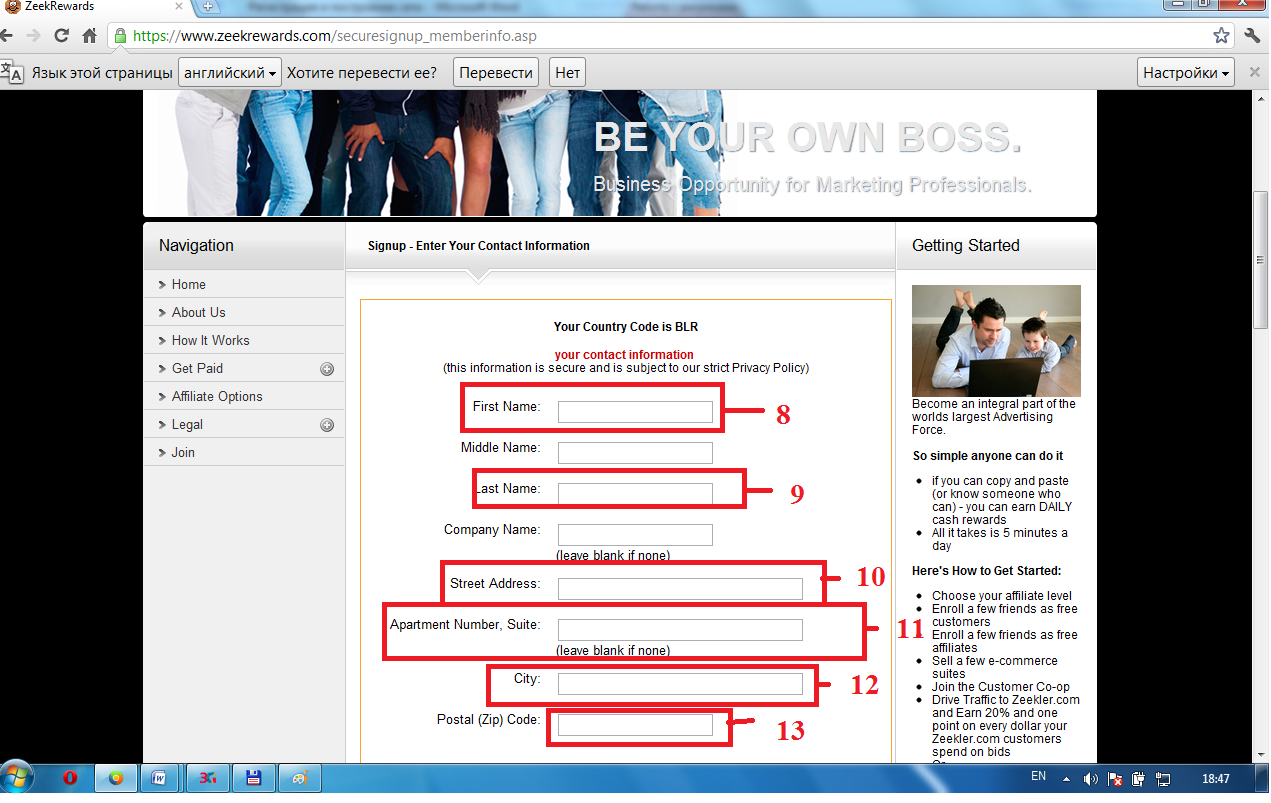1271x803 pixels.
Task: Select the ZeekRewards browser tab
Action: coord(95,7)
